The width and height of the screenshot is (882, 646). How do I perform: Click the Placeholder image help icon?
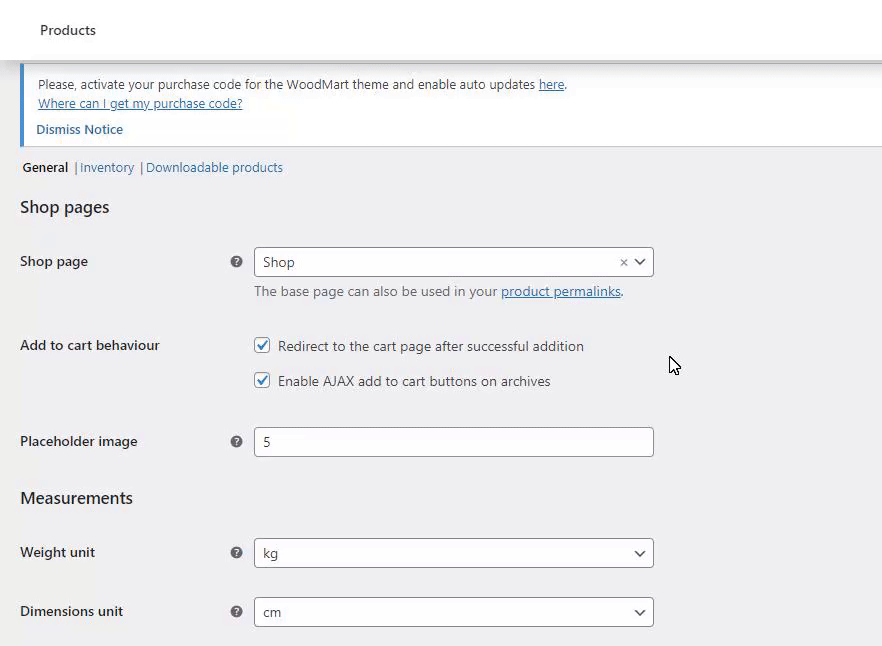pos(236,442)
